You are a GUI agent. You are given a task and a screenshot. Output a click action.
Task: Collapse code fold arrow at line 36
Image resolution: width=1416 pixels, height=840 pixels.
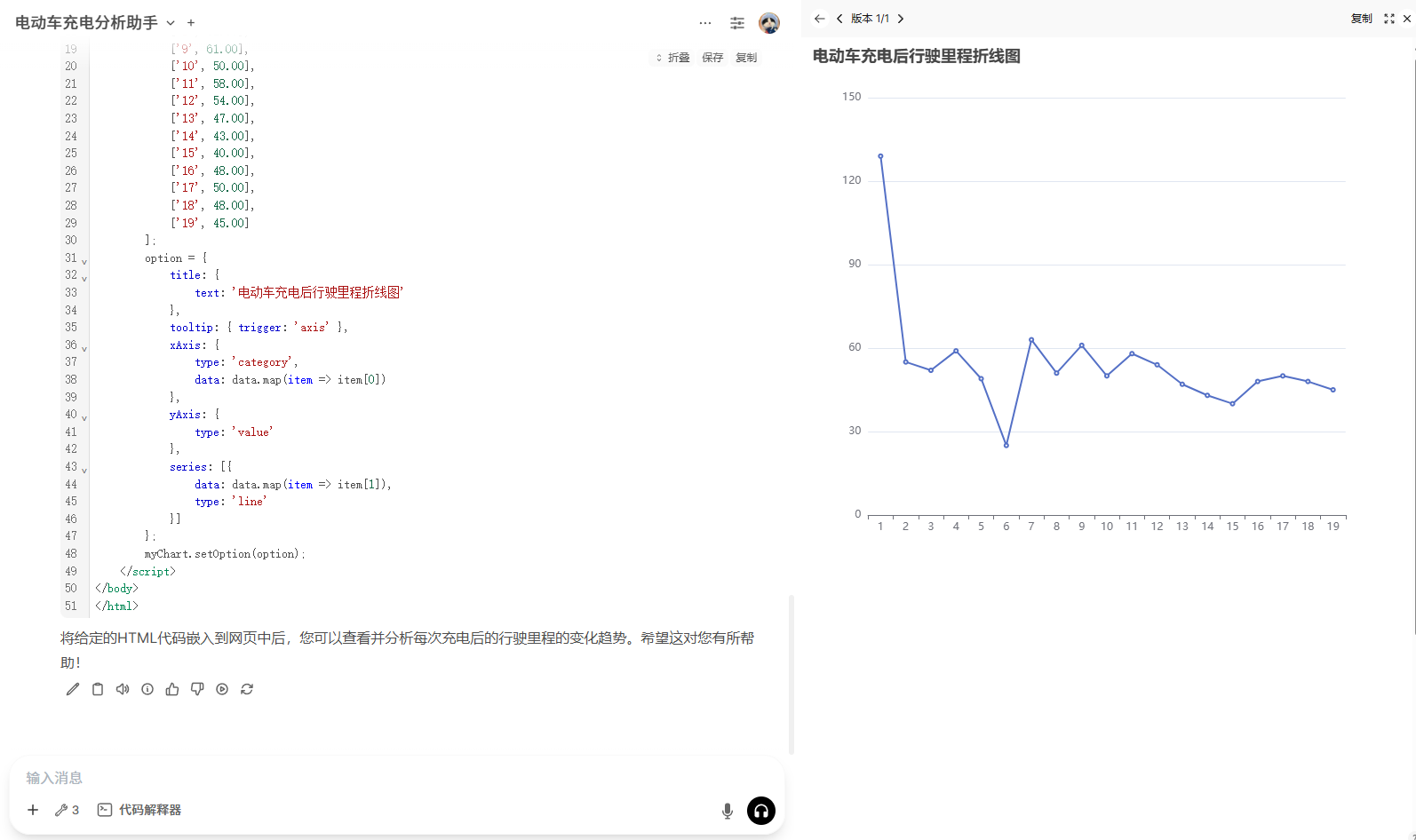[x=84, y=348]
